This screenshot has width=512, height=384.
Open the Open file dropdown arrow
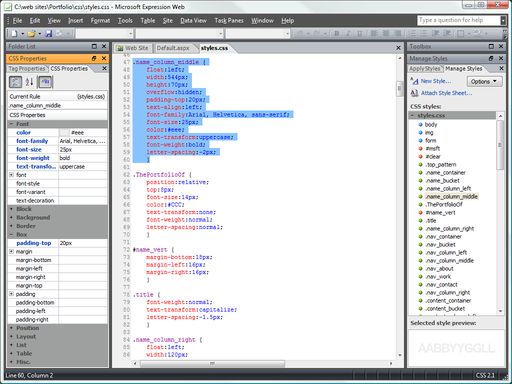40,34
